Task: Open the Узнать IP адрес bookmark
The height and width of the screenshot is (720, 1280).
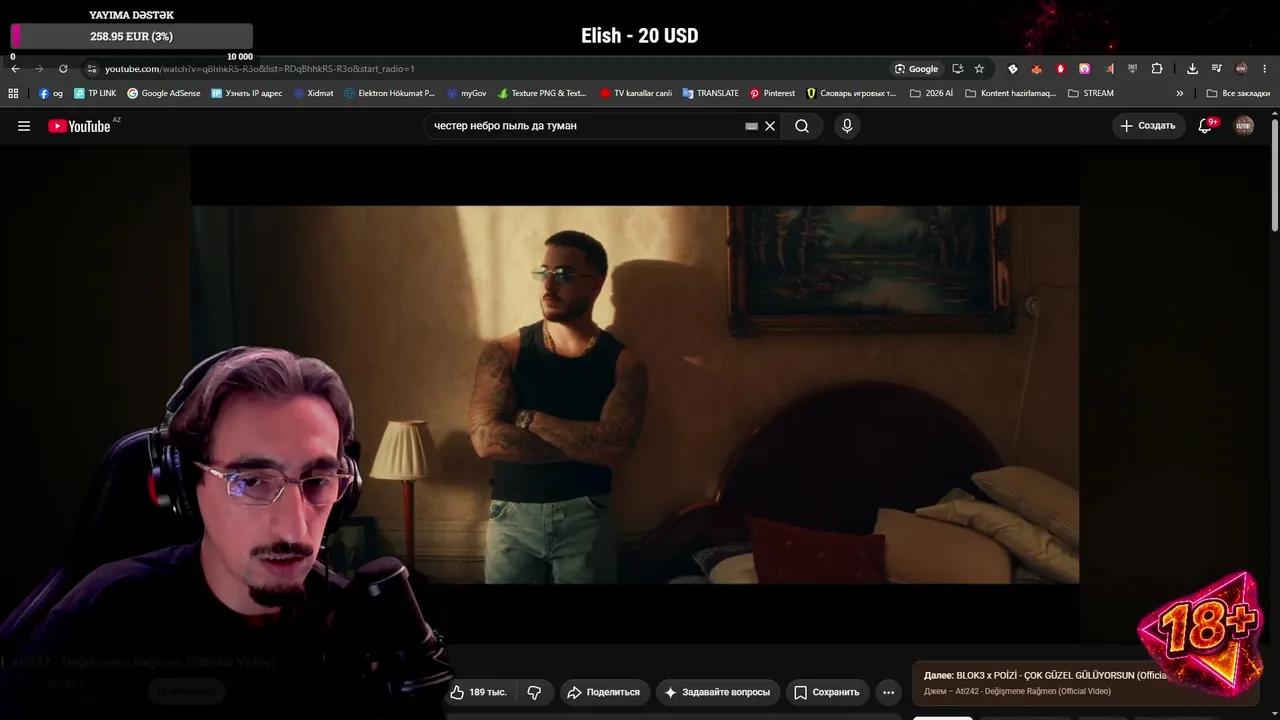Action: tap(247, 93)
